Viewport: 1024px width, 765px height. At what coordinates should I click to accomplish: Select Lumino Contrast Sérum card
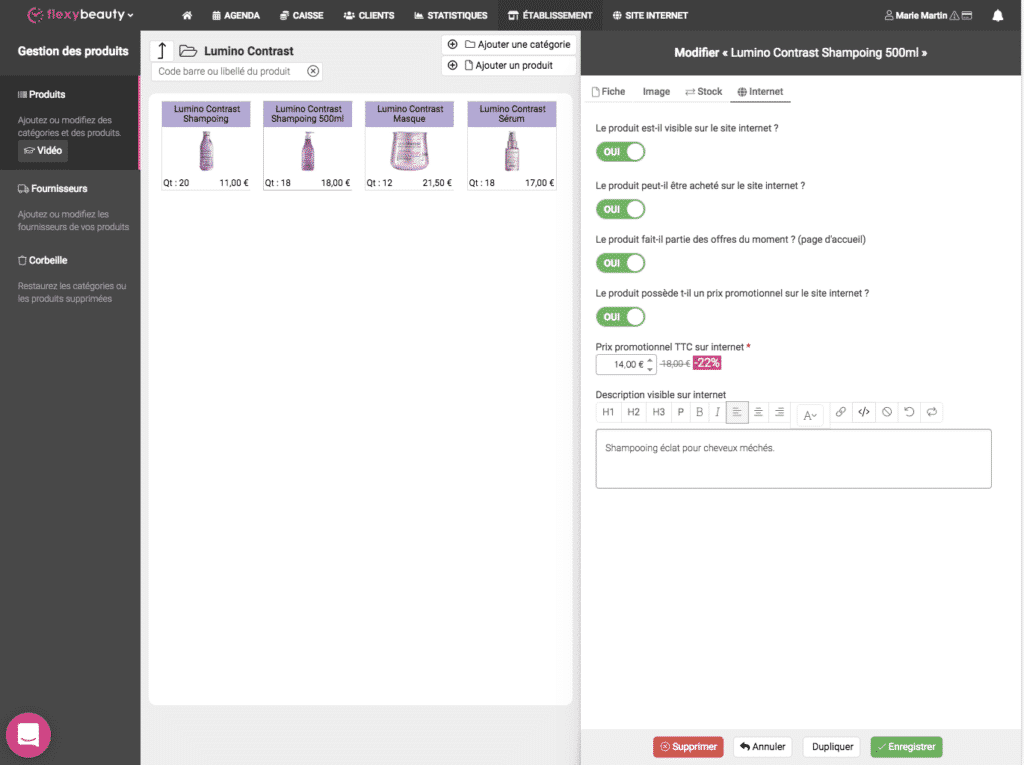tap(512, 146)
